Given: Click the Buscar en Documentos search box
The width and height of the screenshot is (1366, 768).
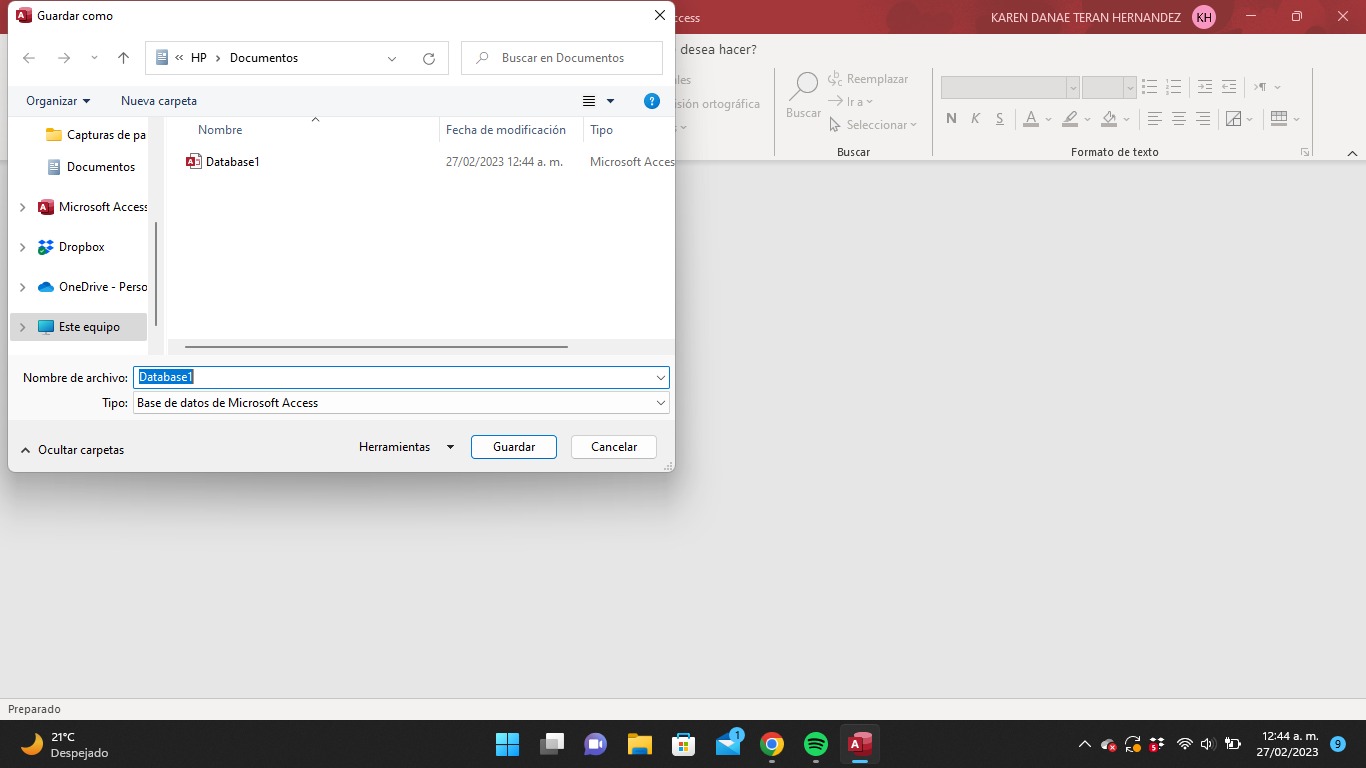Looking at the screenshot, I should [x=562, y=58].
